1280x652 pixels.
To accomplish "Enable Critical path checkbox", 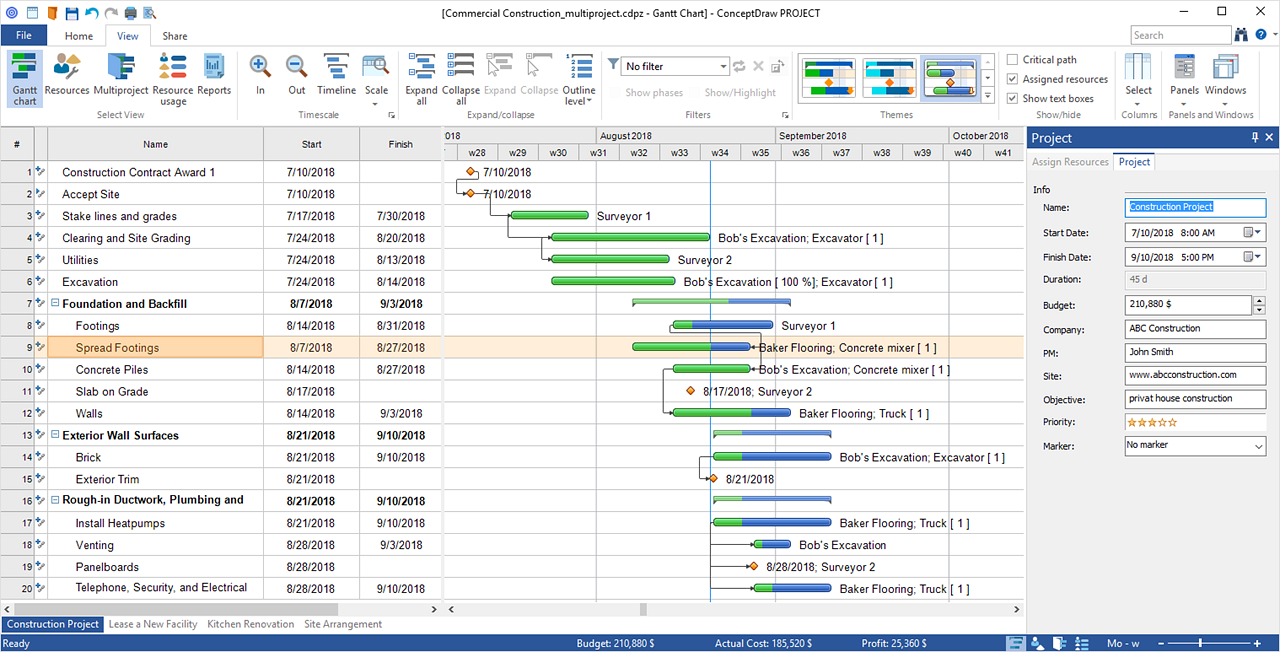I will click(x=1013, y=60).
